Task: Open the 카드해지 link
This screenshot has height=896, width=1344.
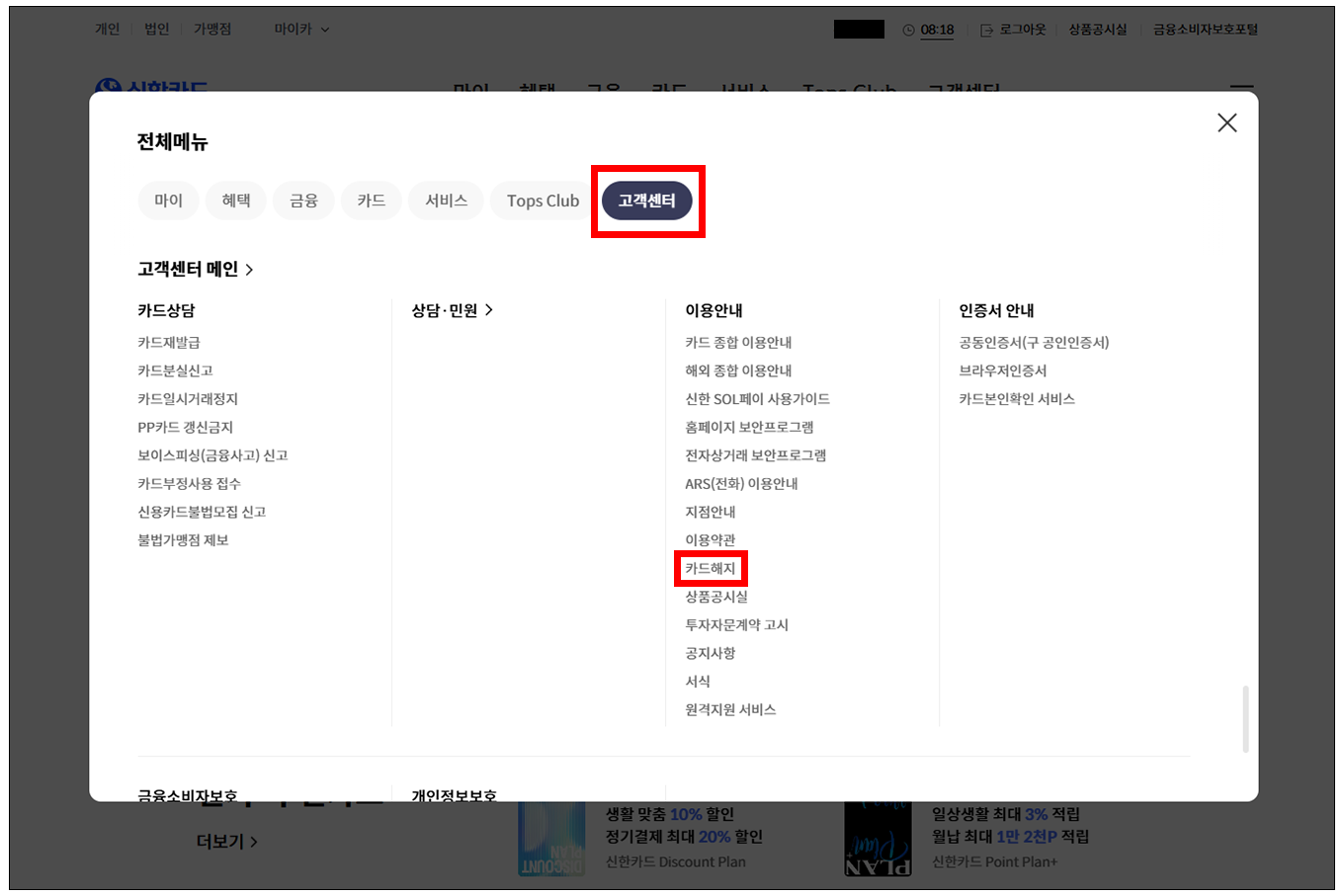Action: 711,569
